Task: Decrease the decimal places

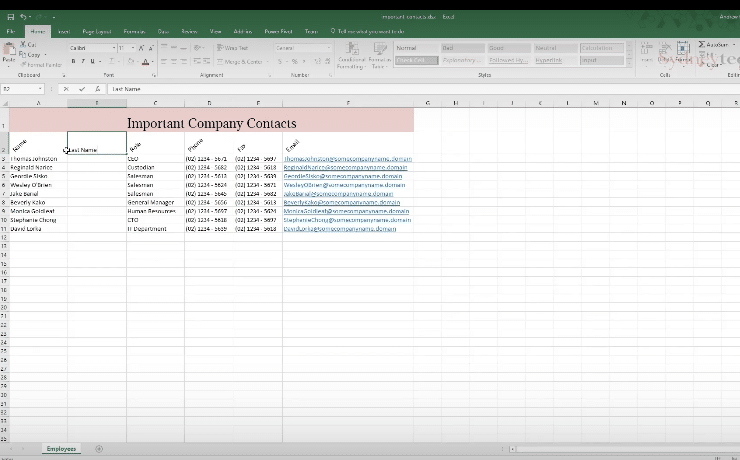Action: coord(328,61)
